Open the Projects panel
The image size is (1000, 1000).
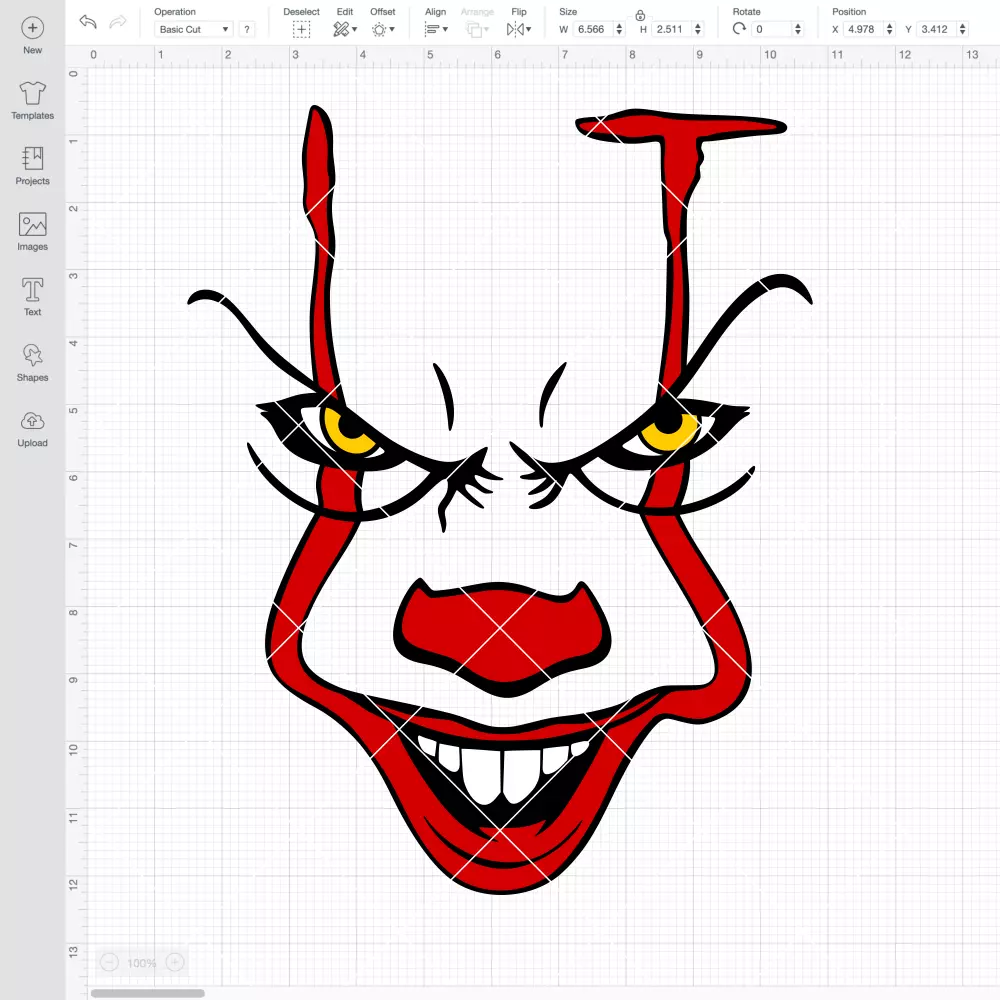point(33,166)
